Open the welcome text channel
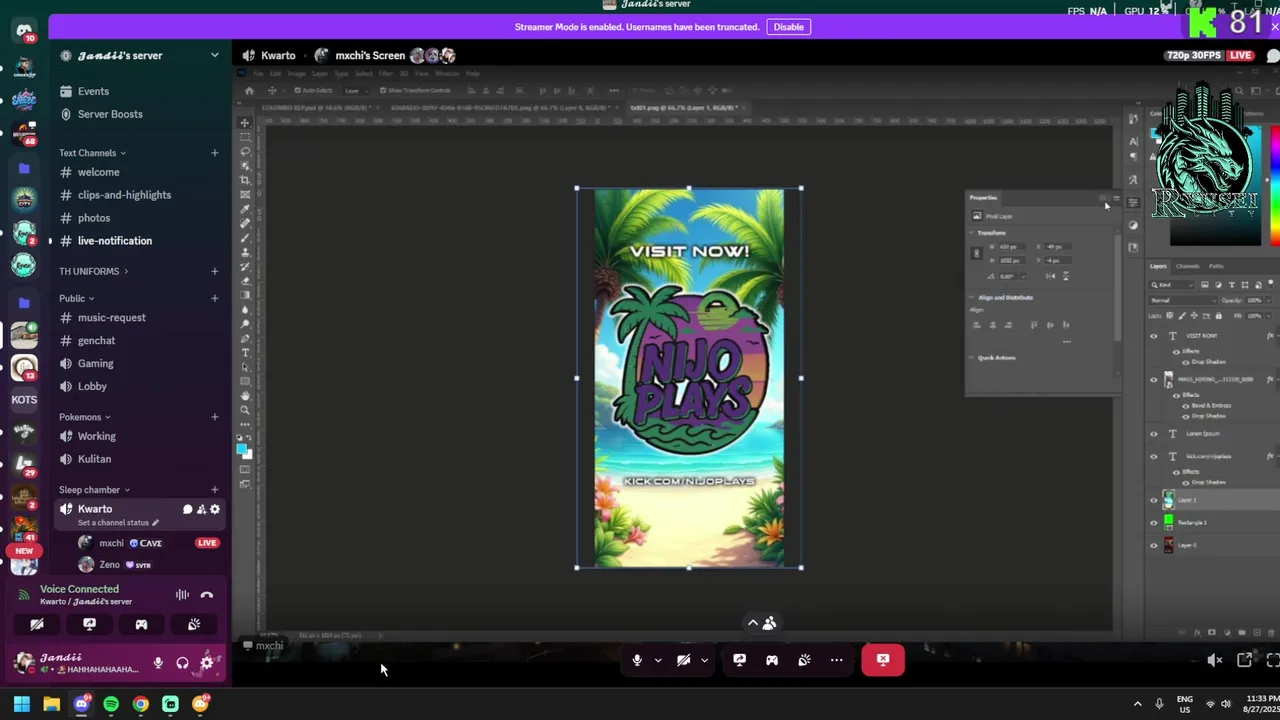This screenshot has height=720, width=1280. 98,172
